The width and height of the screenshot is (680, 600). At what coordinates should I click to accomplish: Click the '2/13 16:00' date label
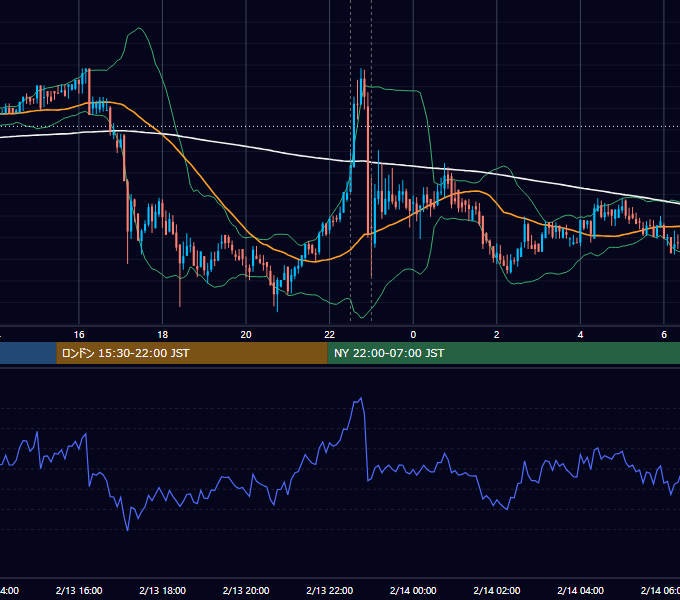(79, 590)
